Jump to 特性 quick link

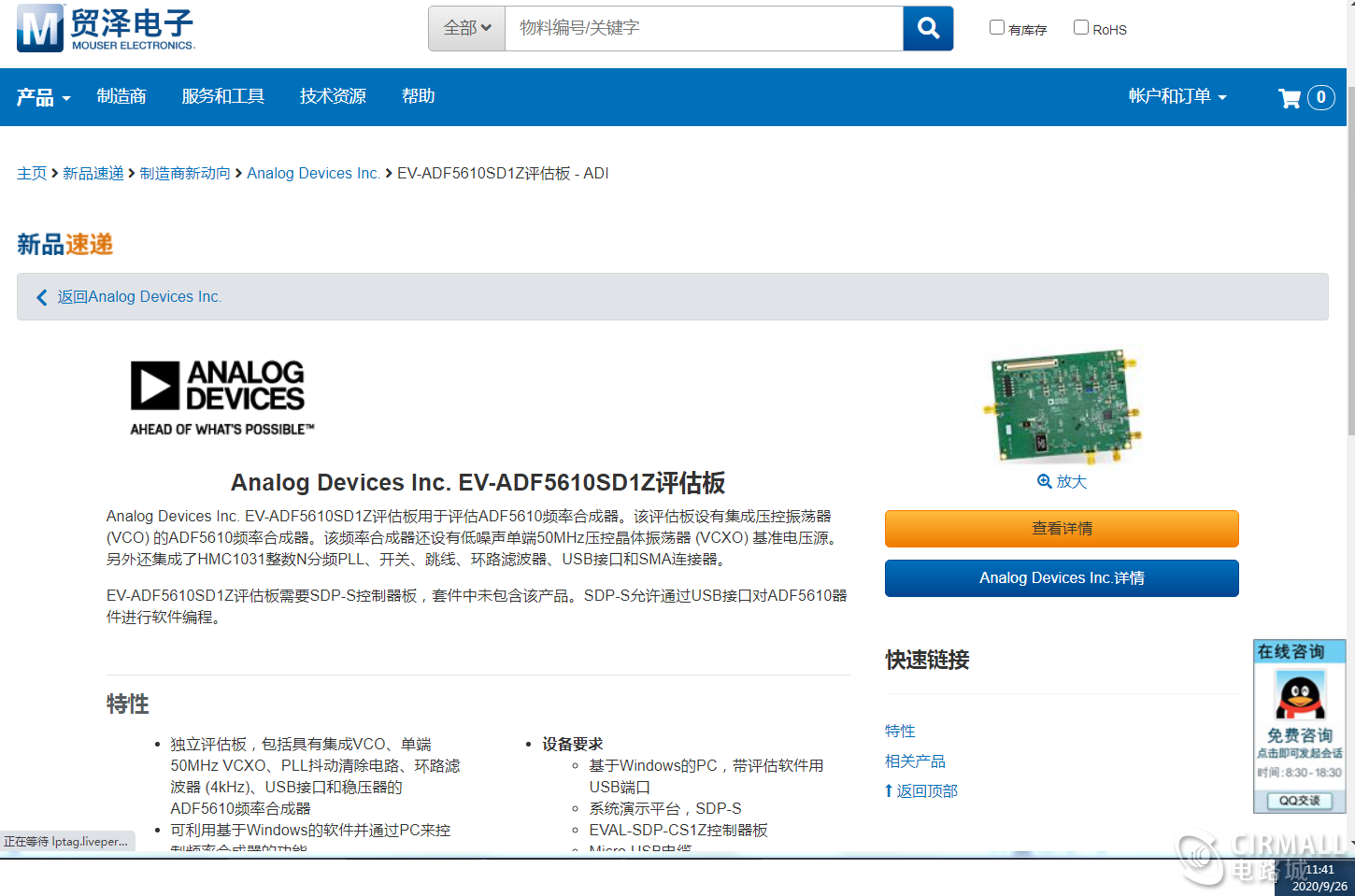point(900,731)
